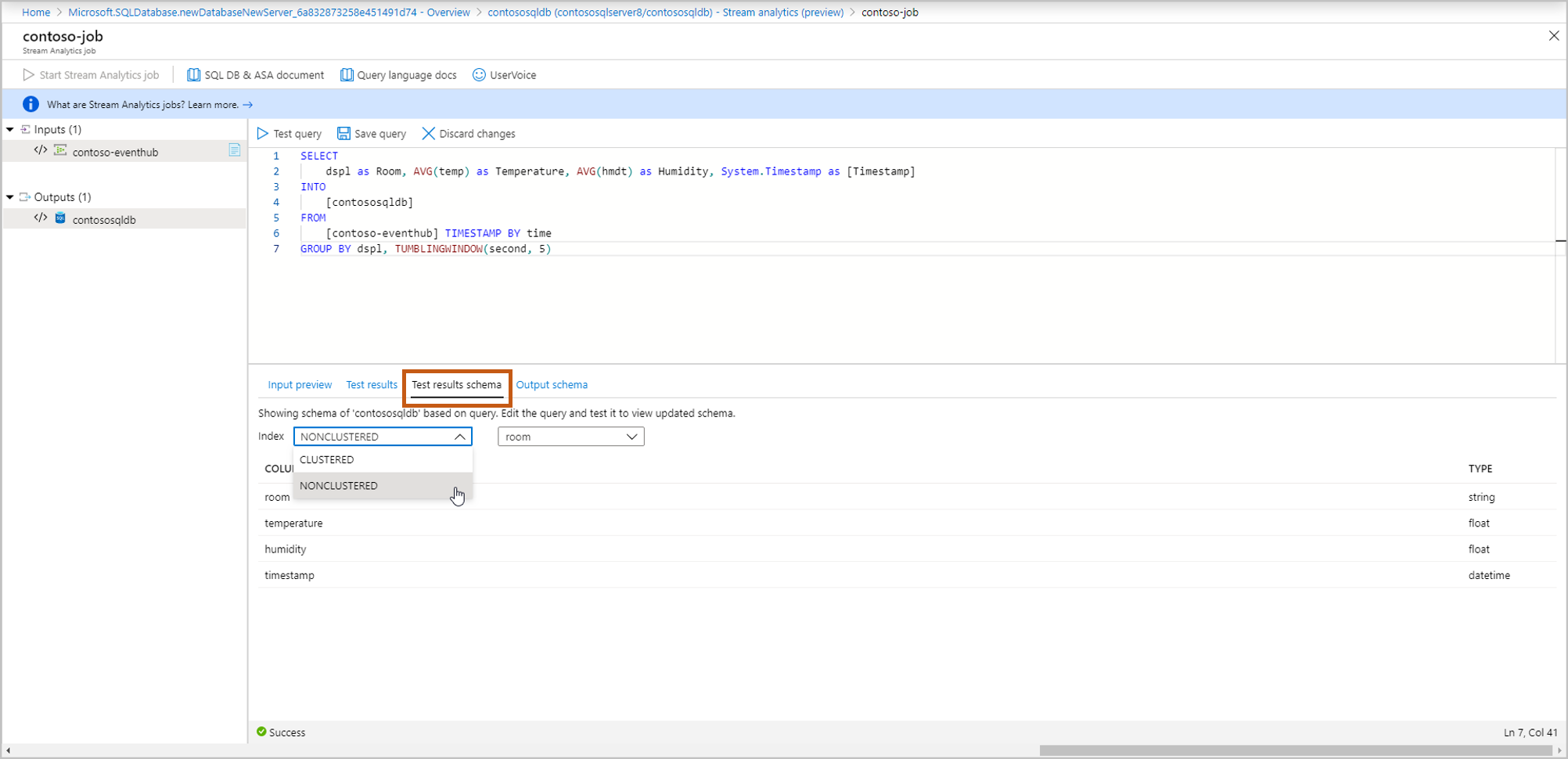Switch to Input preview tab
This screenshot has height=759, width=1568.
[300, 385]
